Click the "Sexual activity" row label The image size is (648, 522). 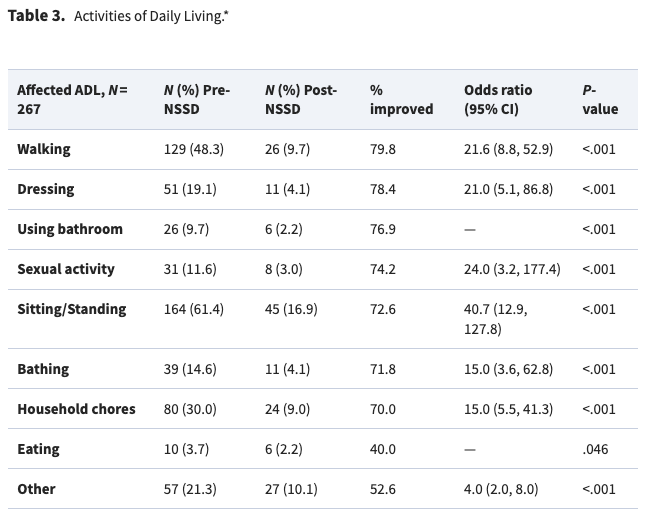tap(66, 269)
